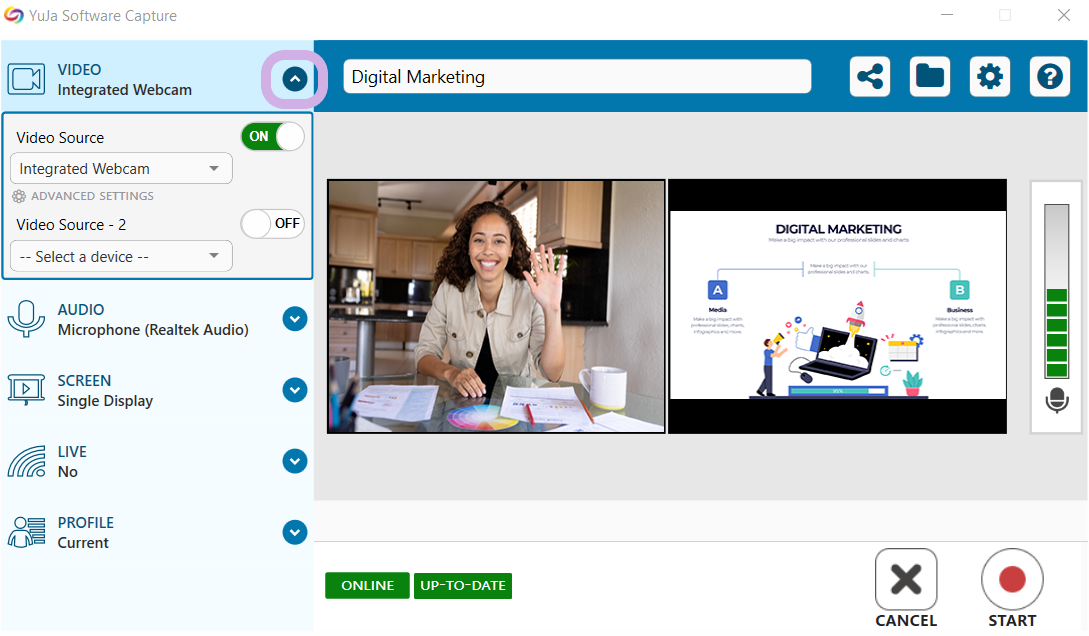Select the AUDIO Microphone heading
The height and width of the screenshot is (636, 1089).
(153, 320)
